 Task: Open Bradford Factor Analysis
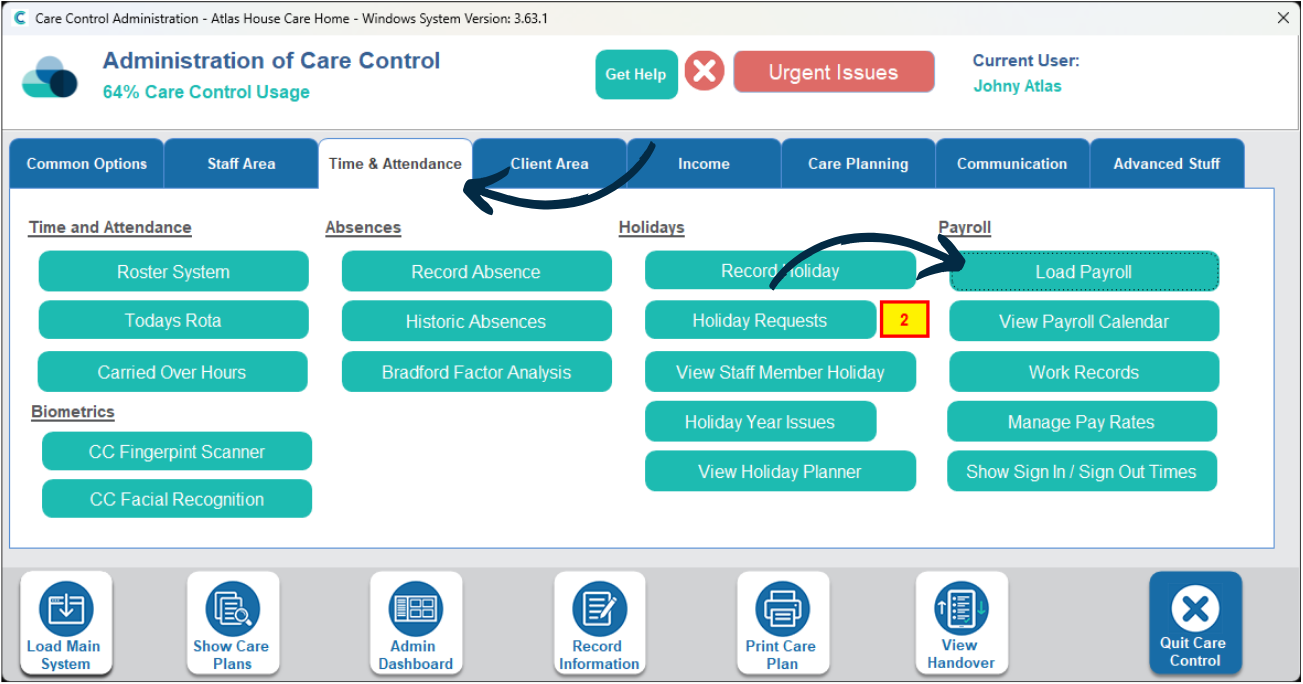476,372
